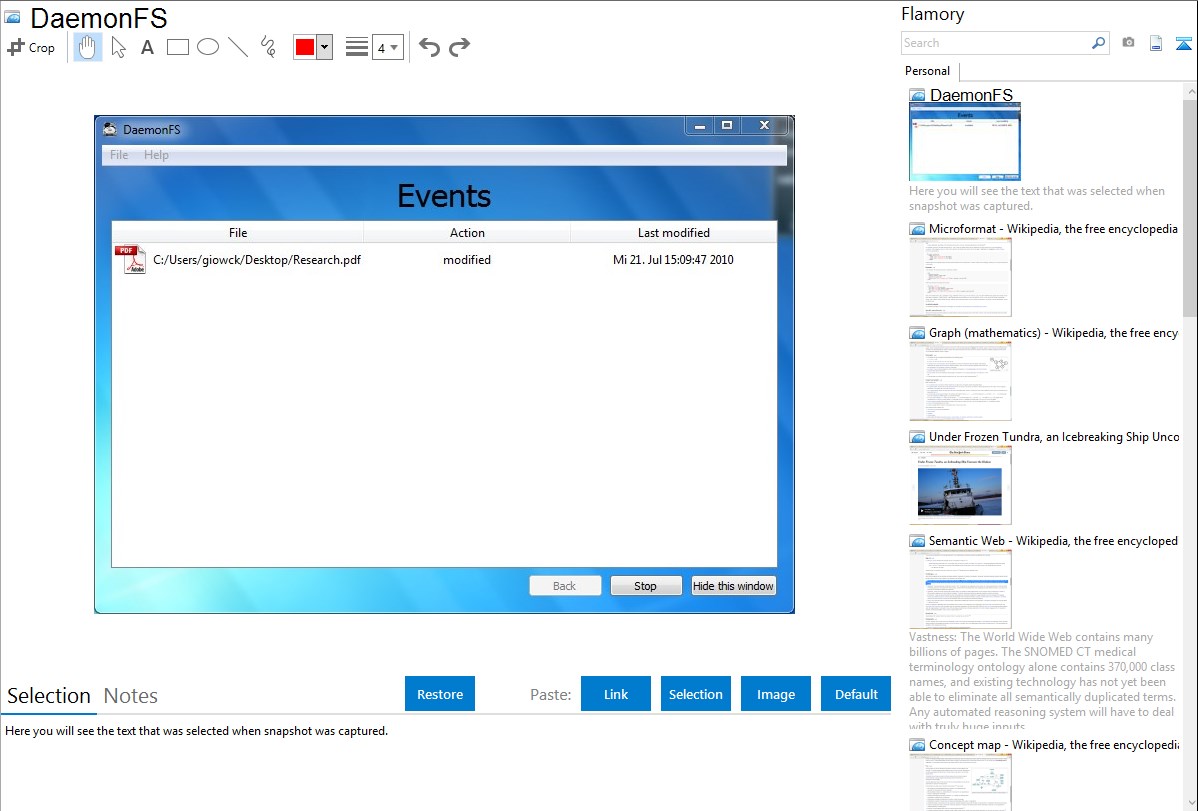Viewport: 1198px width, 811px height.
Task: Click the camera capture icon
Action: 1128,43
